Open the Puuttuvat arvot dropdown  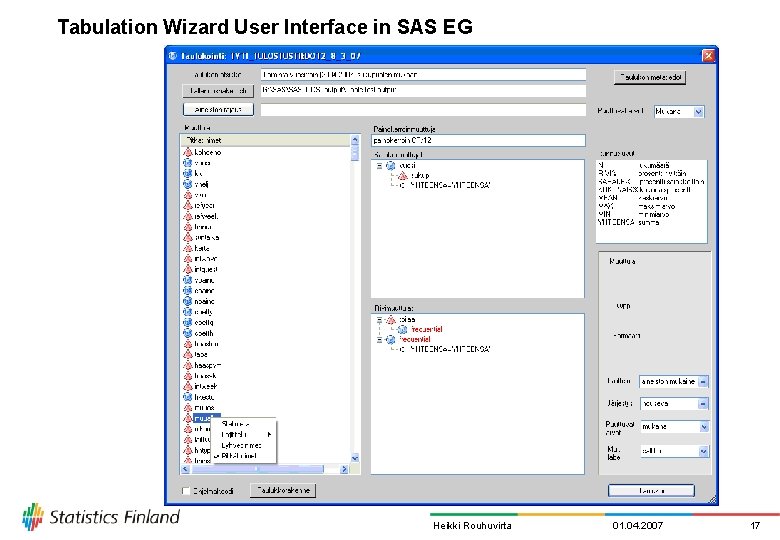[703, 427]
